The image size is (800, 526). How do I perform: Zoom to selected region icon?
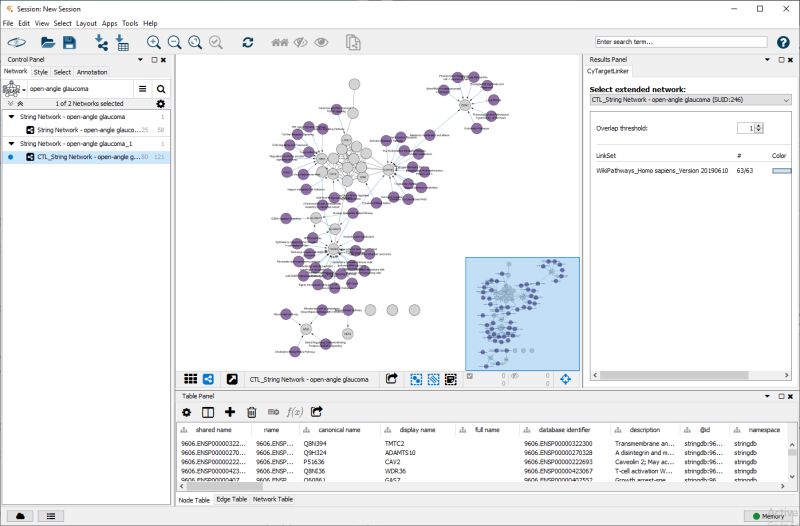(216, 42)
